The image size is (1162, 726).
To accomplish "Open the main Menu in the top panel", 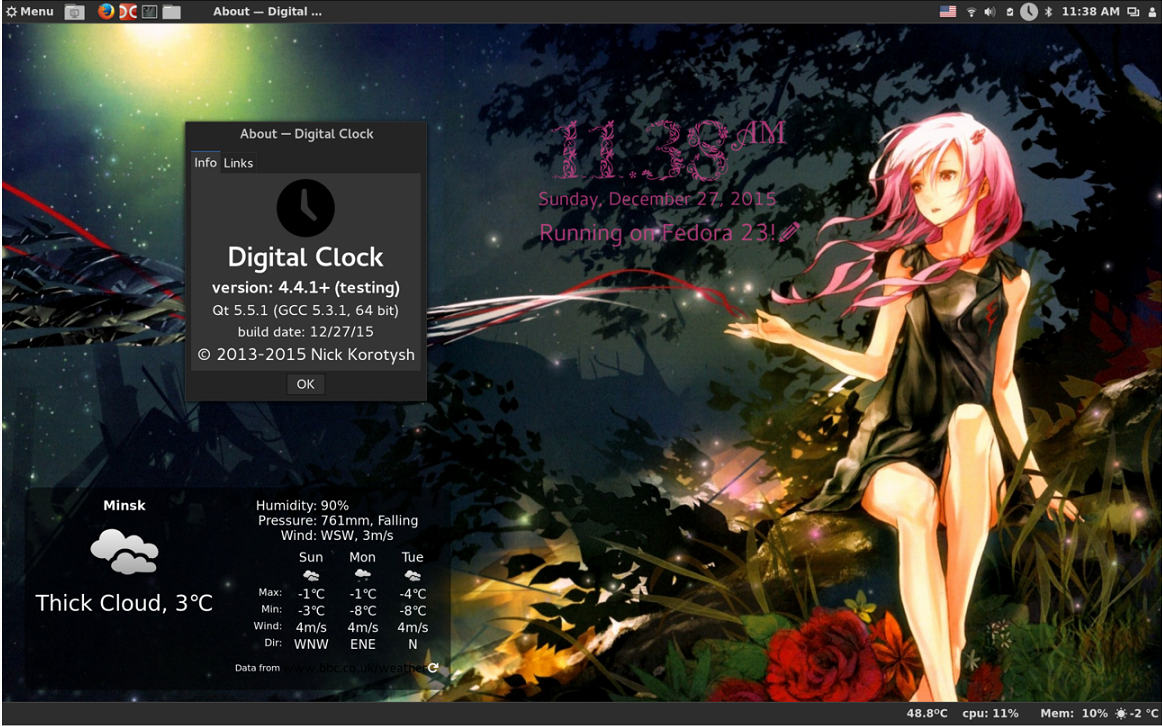I will point(30,12).
